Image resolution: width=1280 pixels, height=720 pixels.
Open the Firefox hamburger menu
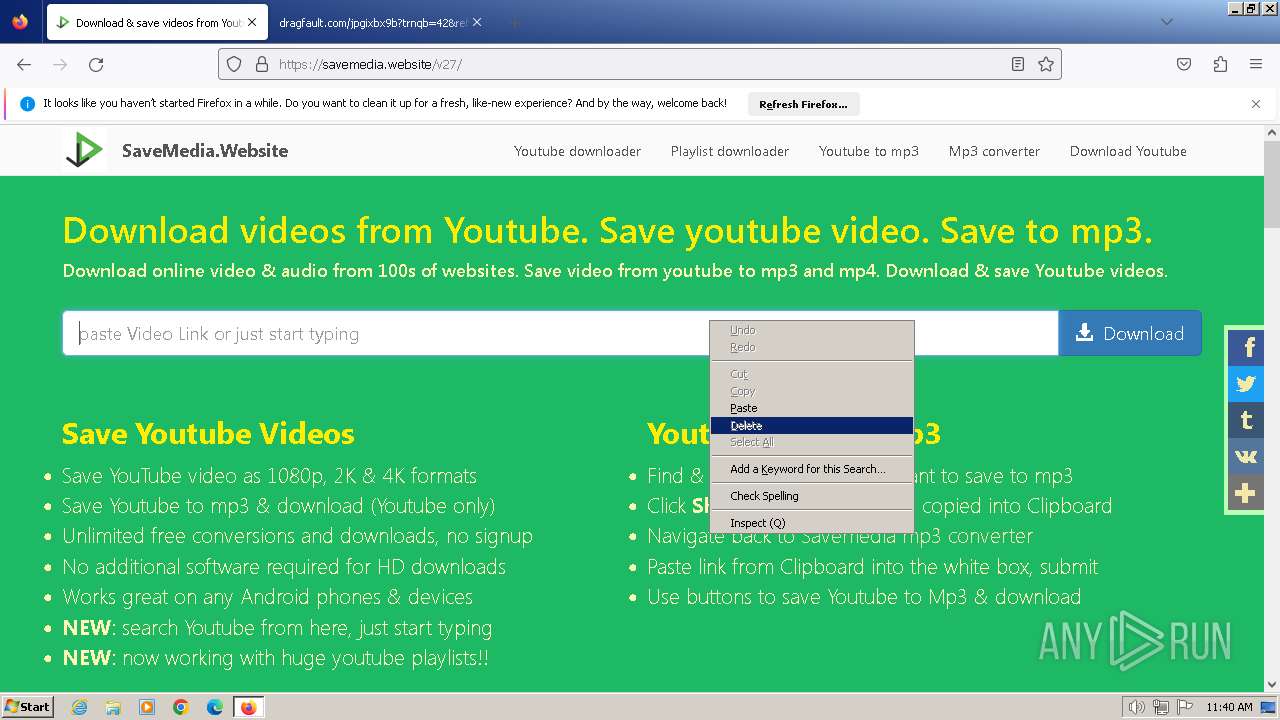click(x=1256, y=64)
